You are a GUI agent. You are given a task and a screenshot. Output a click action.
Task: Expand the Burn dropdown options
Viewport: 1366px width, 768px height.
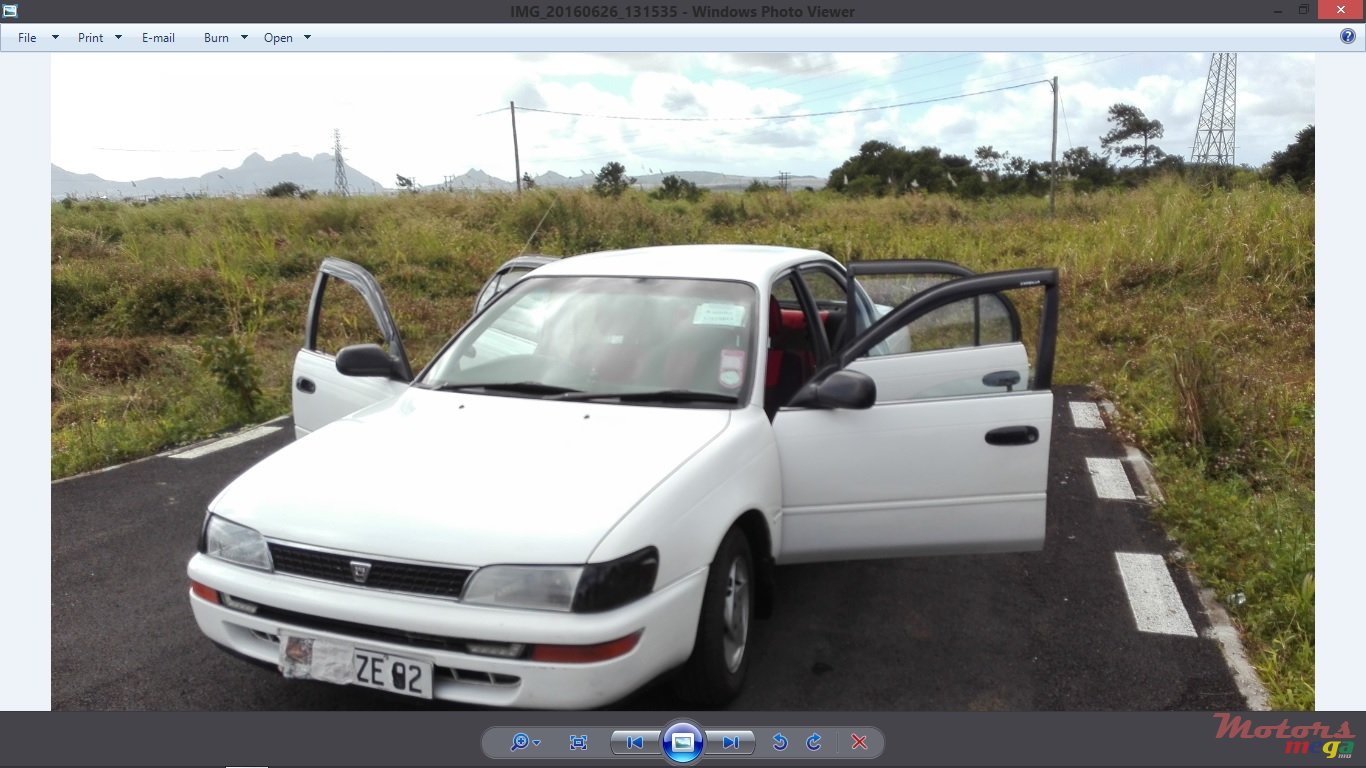pos(243,37)
